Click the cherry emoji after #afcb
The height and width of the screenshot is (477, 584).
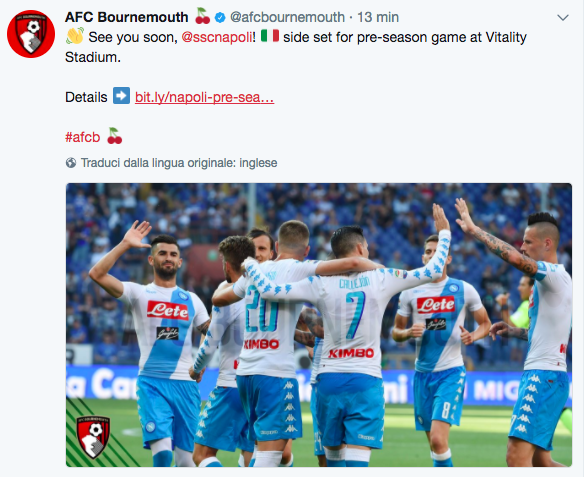click(114, 136)
